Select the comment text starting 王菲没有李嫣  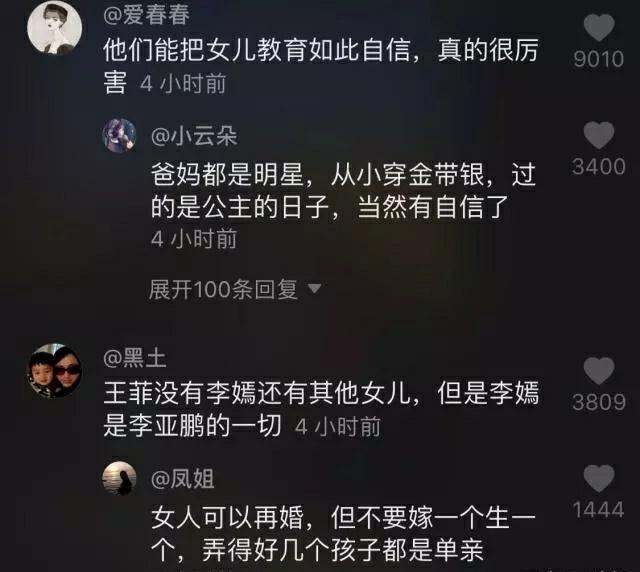pos(321,410)
